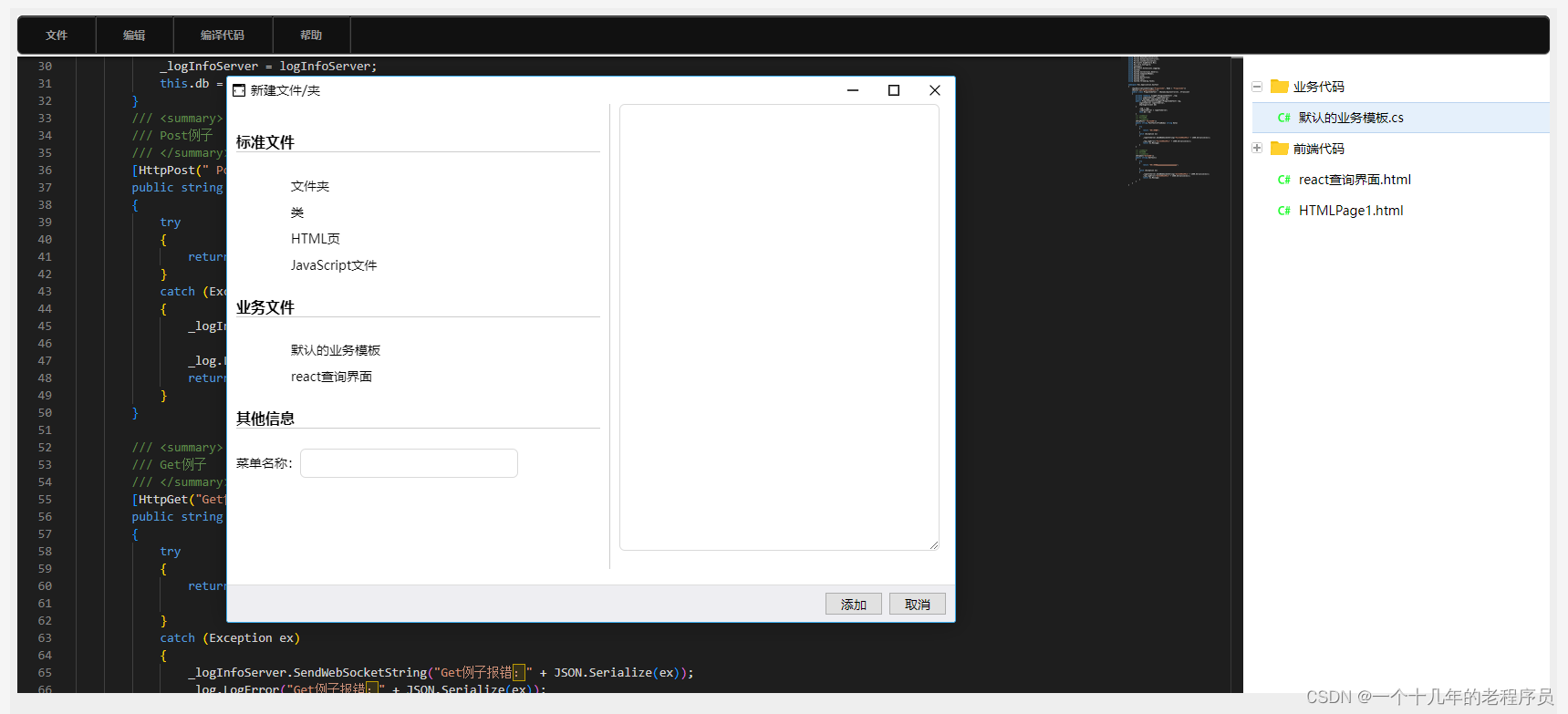Open the 编辑 menu
The image size is (1568, 714).
click(x=134, y=36)
